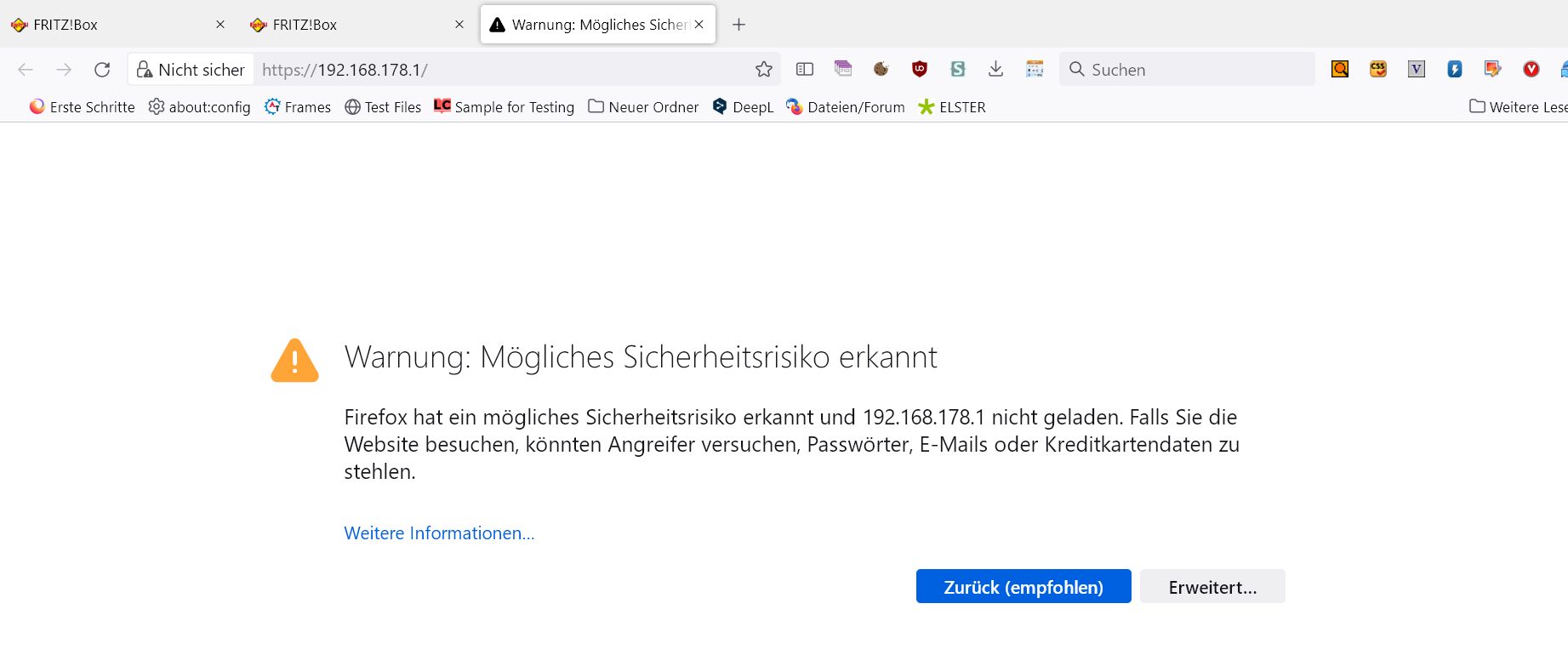The height and width of the screenshot is (672, 1568).
Task: Expand the Neuer Ordner bookmark folder
Action: coord(643,107)
